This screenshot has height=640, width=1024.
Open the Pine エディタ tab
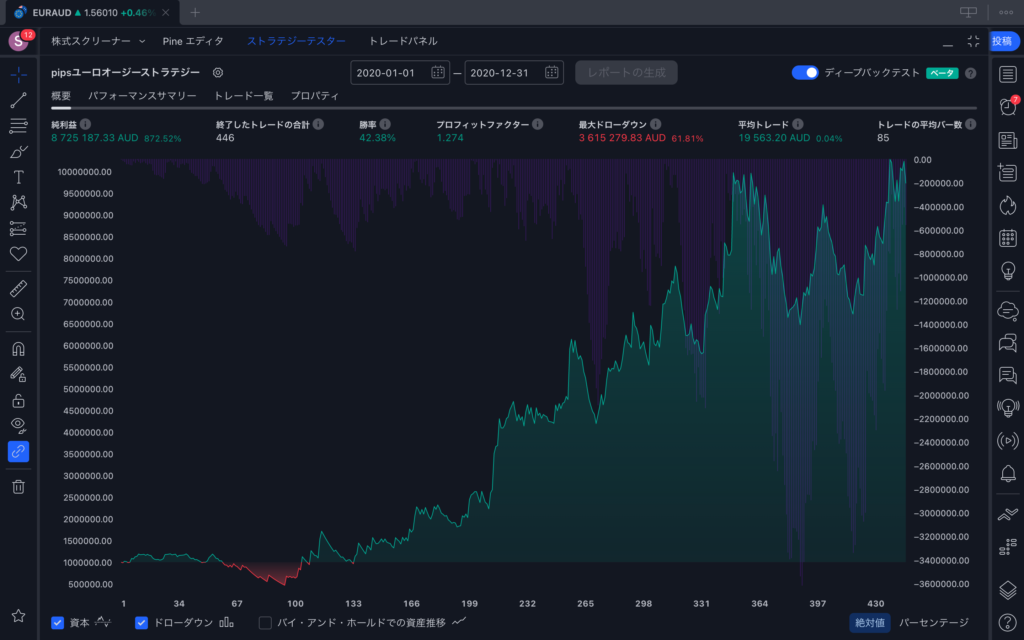[x=193, y=41]
